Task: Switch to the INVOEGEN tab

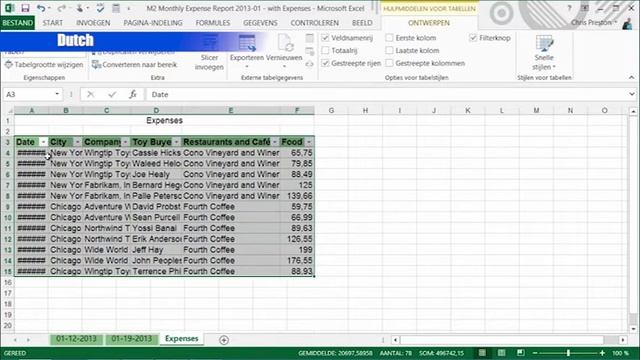Action: (x=93, y=23)
